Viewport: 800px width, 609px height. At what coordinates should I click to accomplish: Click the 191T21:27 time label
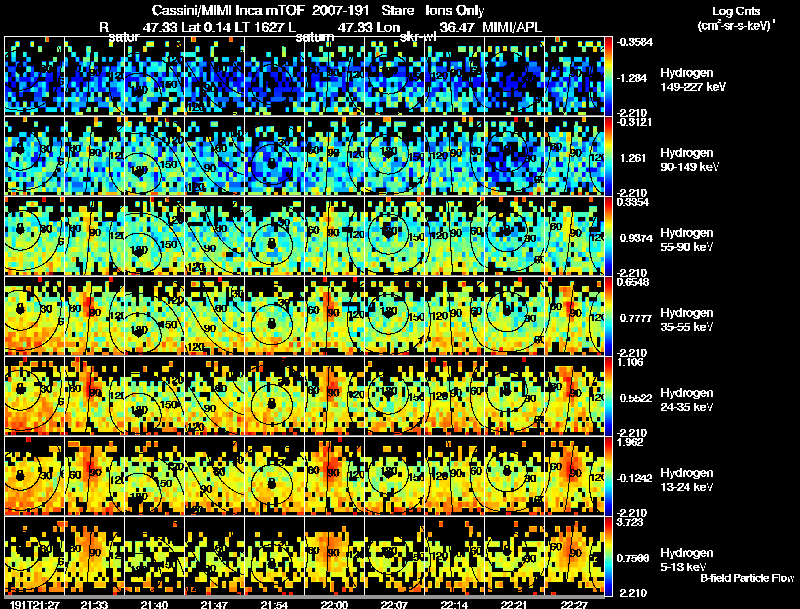[x=35, y=604]
